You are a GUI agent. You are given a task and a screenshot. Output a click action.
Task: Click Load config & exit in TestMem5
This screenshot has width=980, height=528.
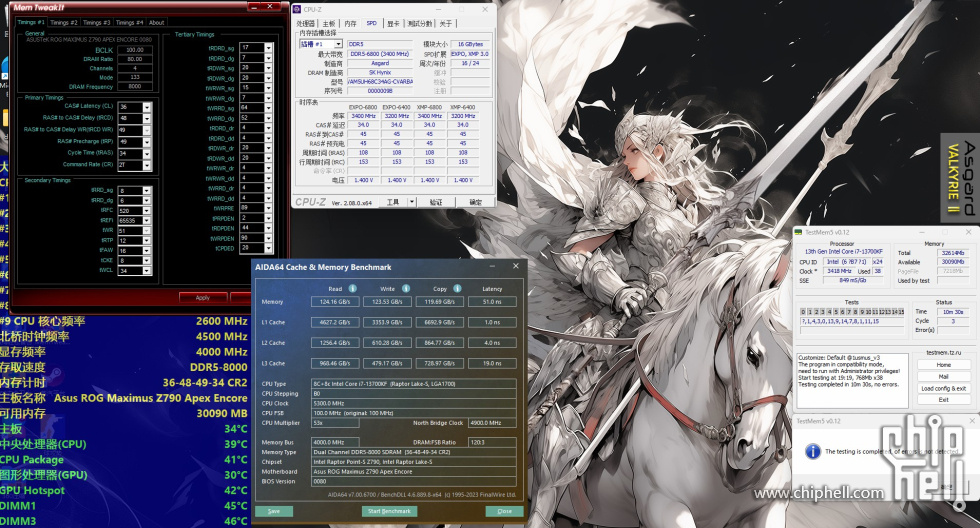[x=944, y=389]
